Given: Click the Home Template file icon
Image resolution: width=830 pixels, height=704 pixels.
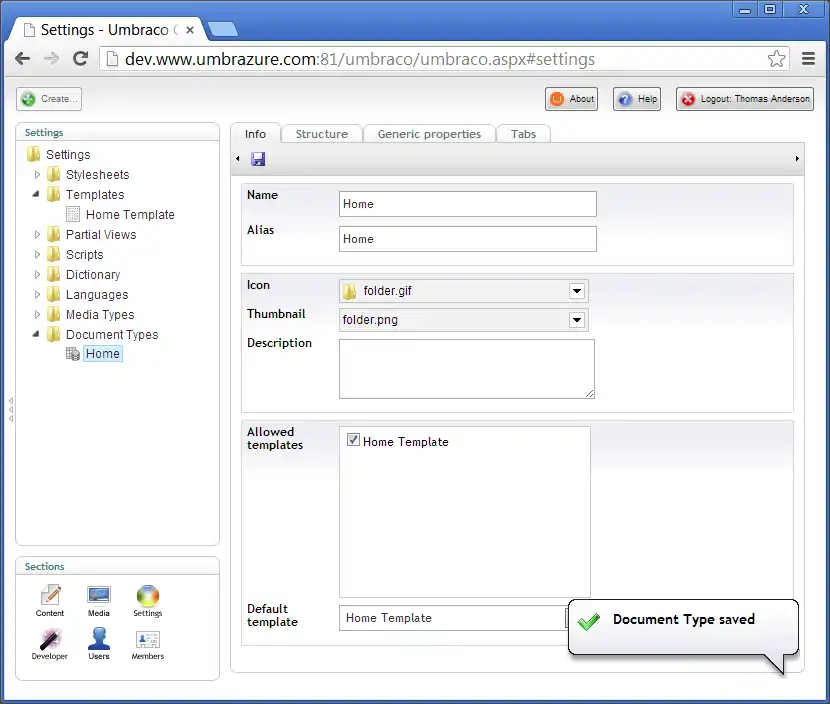Looking at the screenshot, I should coord(73,214).
